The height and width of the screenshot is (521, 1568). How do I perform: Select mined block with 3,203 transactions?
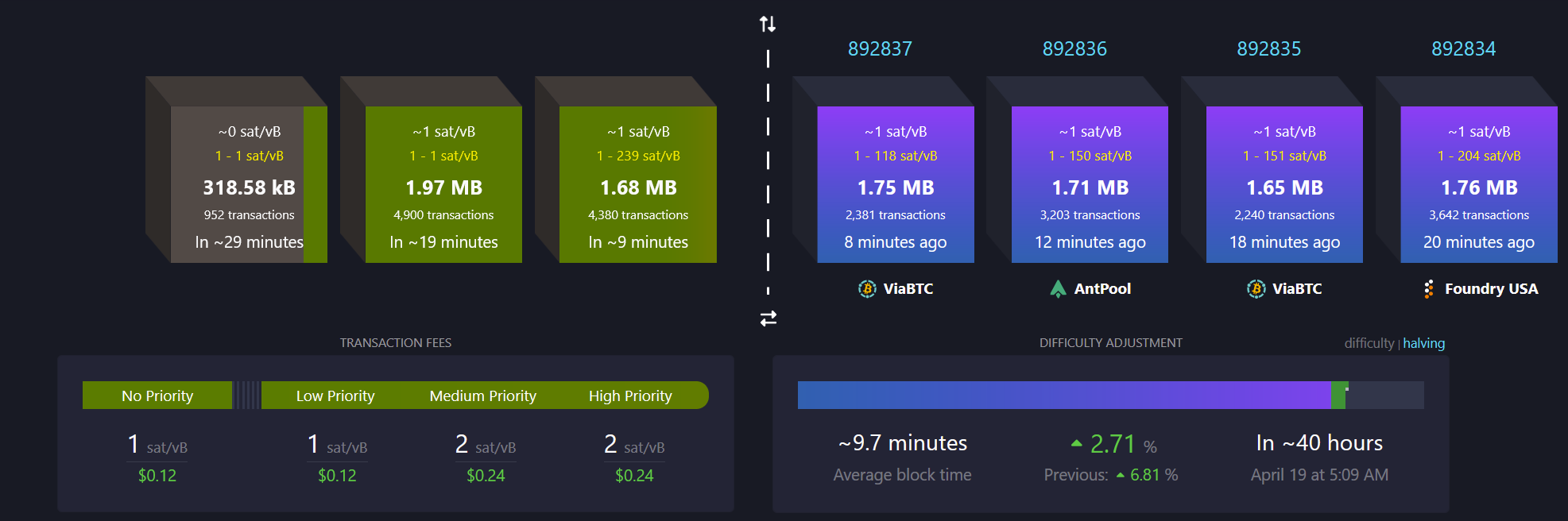1090,214
